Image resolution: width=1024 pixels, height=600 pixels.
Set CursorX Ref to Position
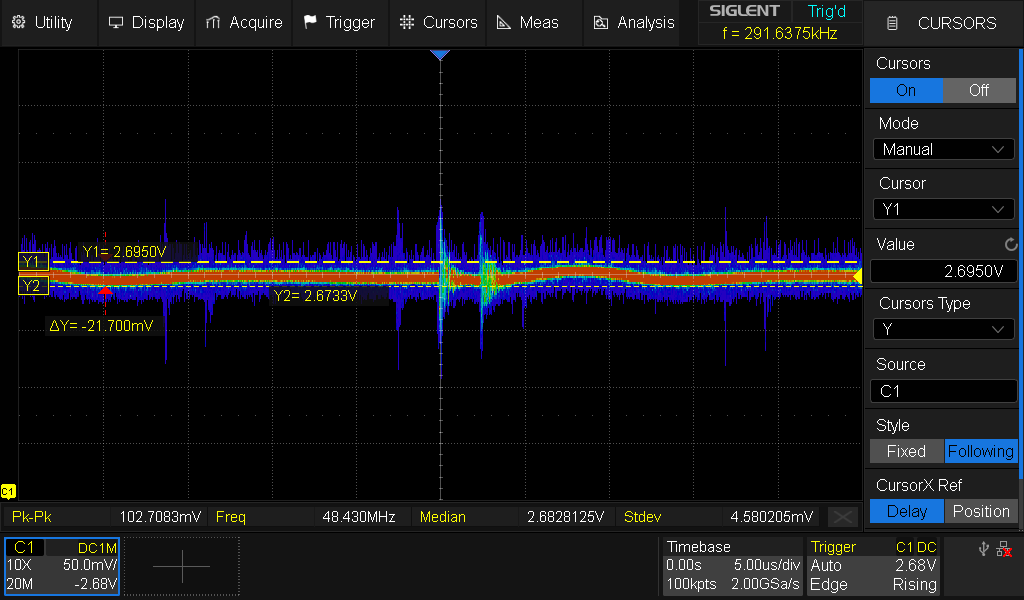pyautogui.click(x=980, y=511)
